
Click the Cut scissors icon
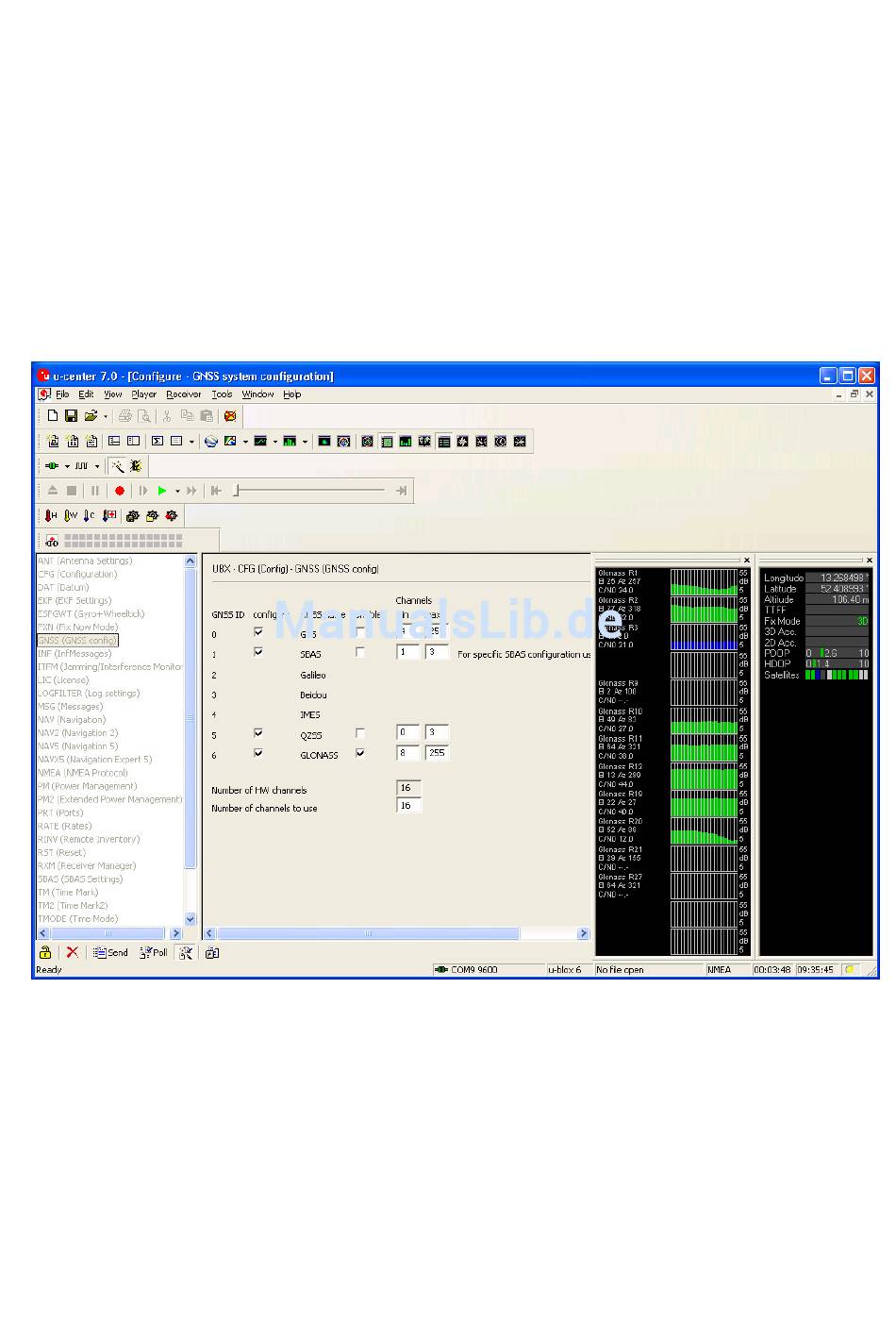[x=167, y=416]
